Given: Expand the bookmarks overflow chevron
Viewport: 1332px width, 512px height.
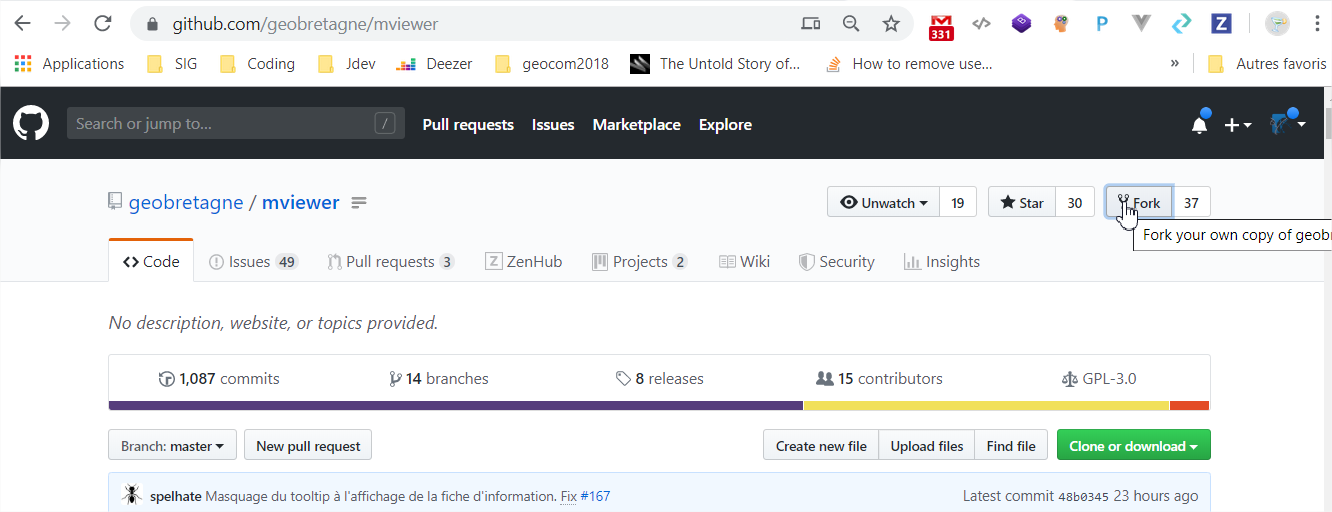Looking at the screenshot, I should 1174,64.
